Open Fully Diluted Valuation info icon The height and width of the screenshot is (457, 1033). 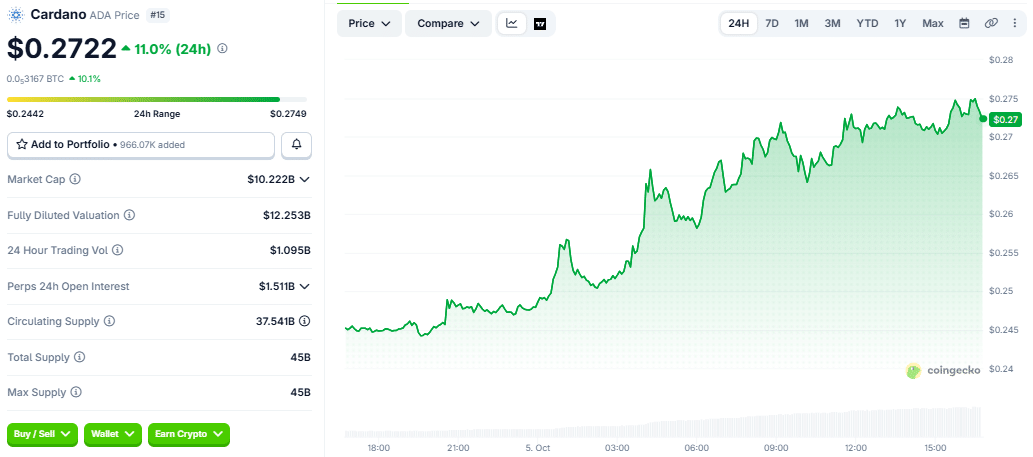click(x=130, y=215)
